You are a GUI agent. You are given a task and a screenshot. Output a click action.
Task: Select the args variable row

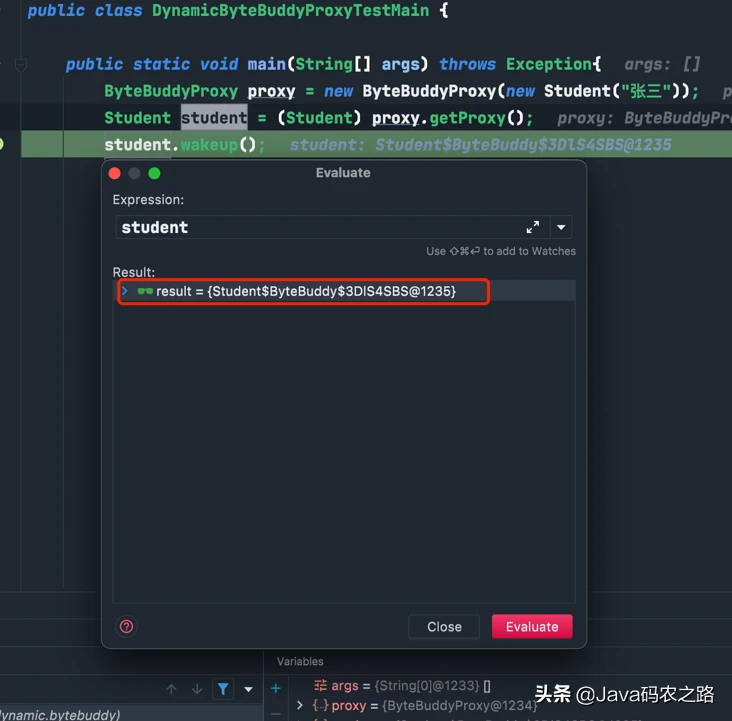(x=401, y=686)
